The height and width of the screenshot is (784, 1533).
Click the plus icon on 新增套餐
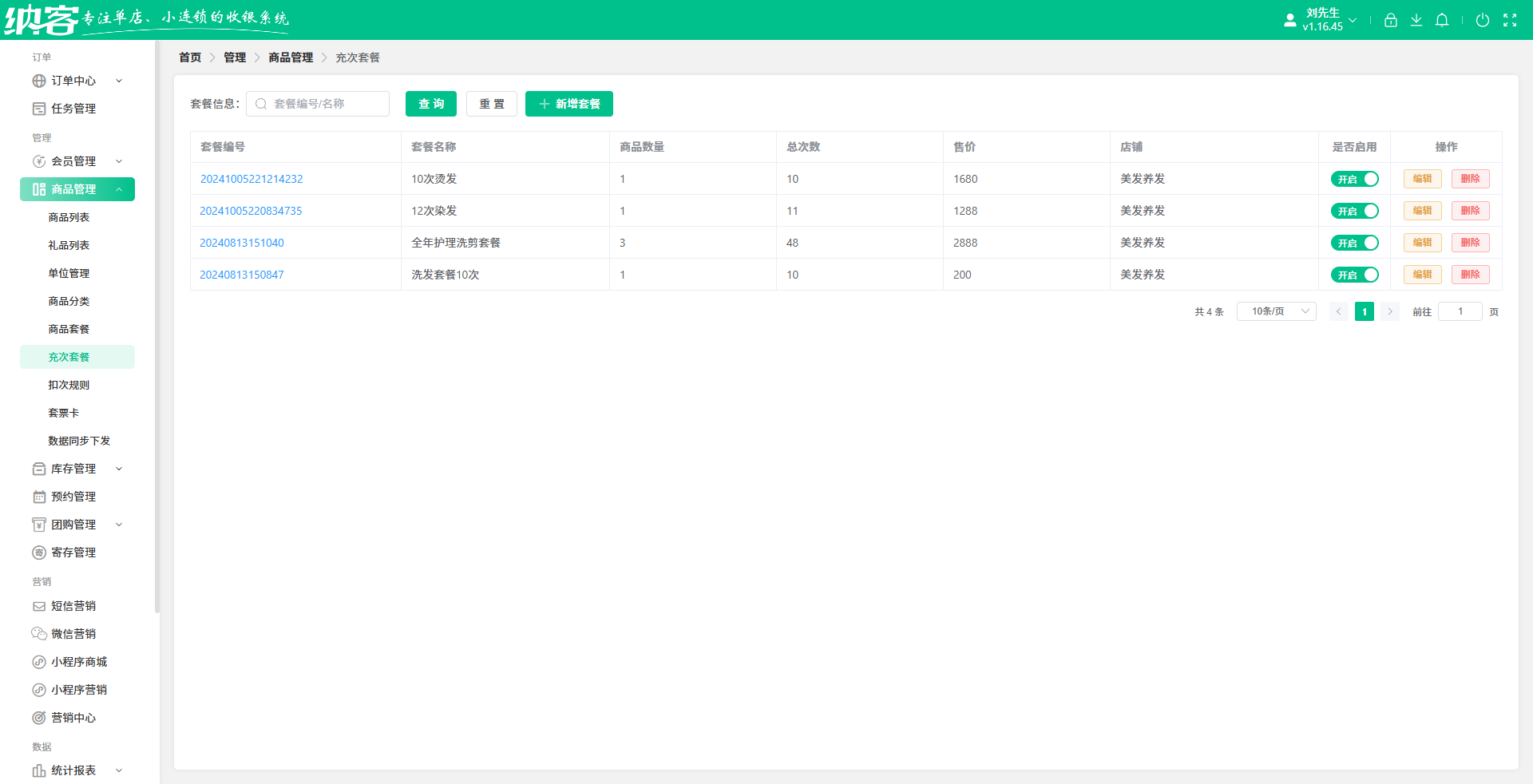point(545,104)
